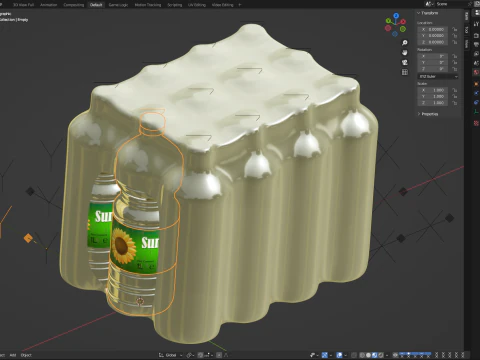
Task: Toggle the lock for Location Z
Action: pos(455,42)
